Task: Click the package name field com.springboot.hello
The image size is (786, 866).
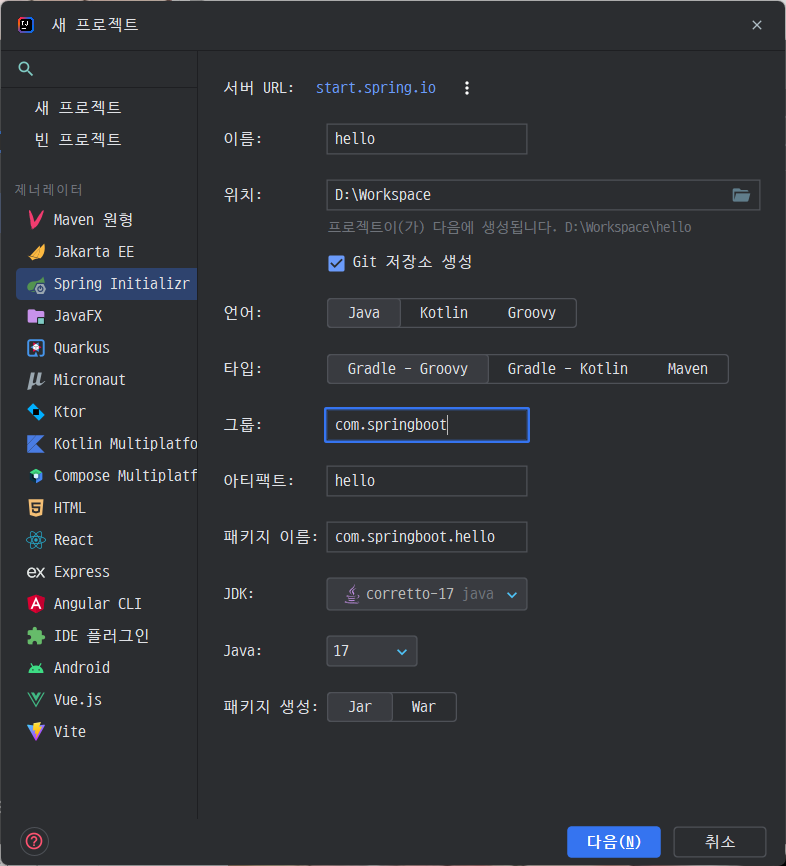Action: coord(427,537)
